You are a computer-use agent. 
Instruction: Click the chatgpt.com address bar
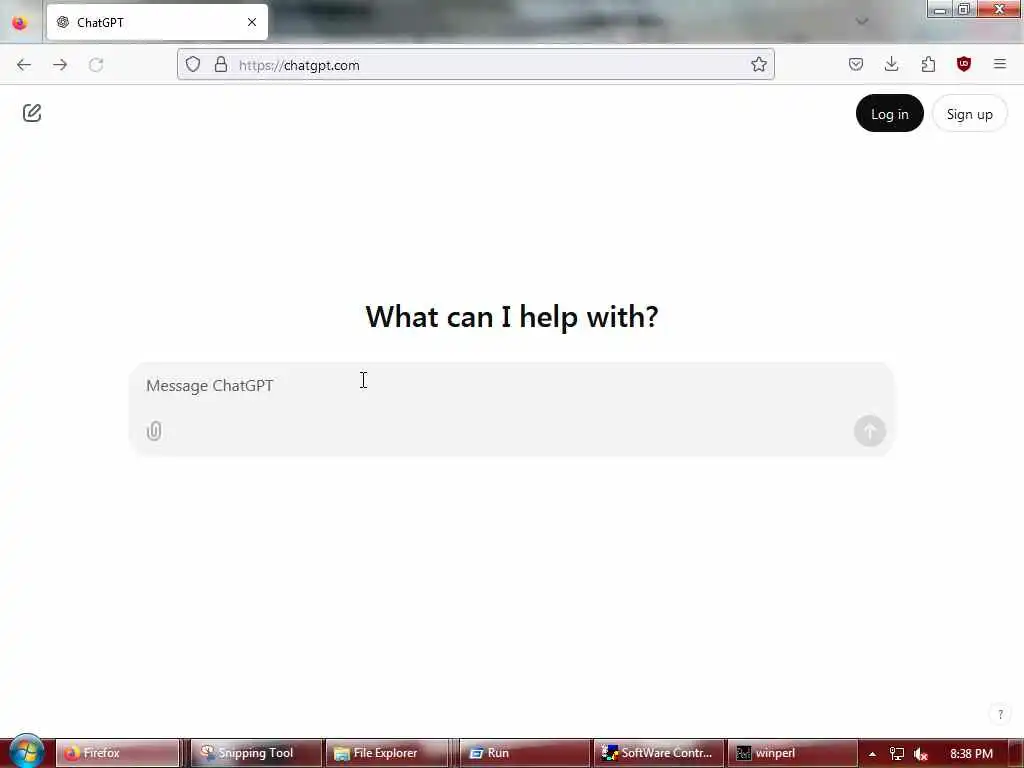click(x=475, y=65)
